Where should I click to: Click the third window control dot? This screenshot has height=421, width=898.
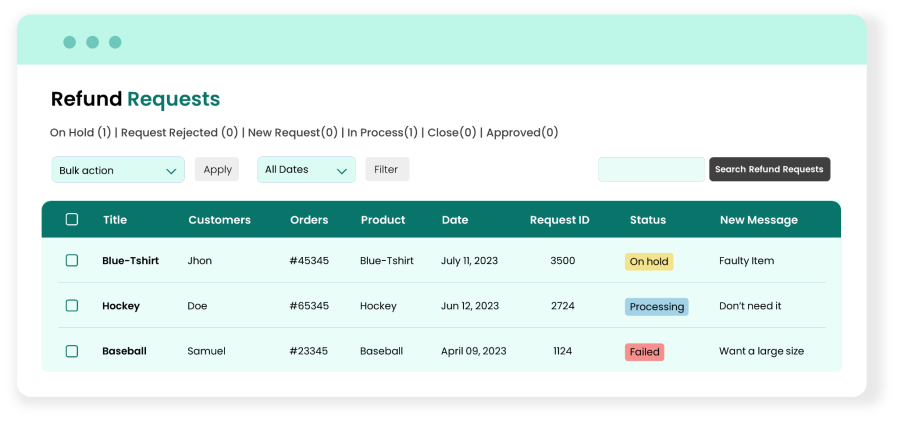115,42
